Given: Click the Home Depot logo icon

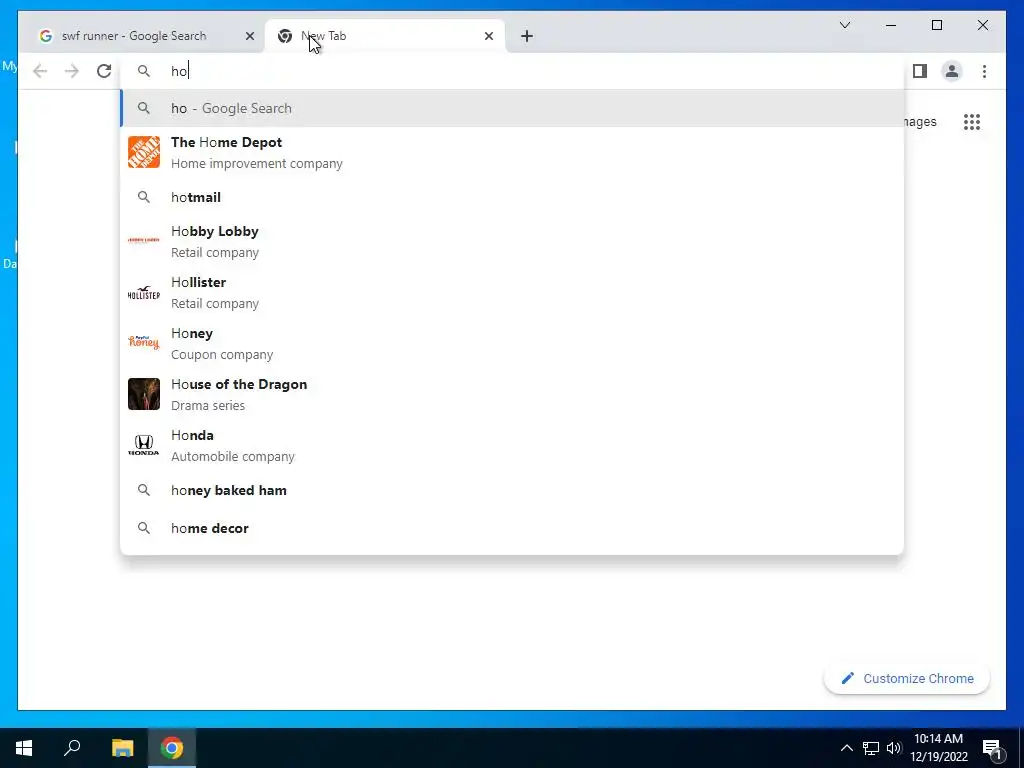Looking at the screenshot, I should point(144,152).
